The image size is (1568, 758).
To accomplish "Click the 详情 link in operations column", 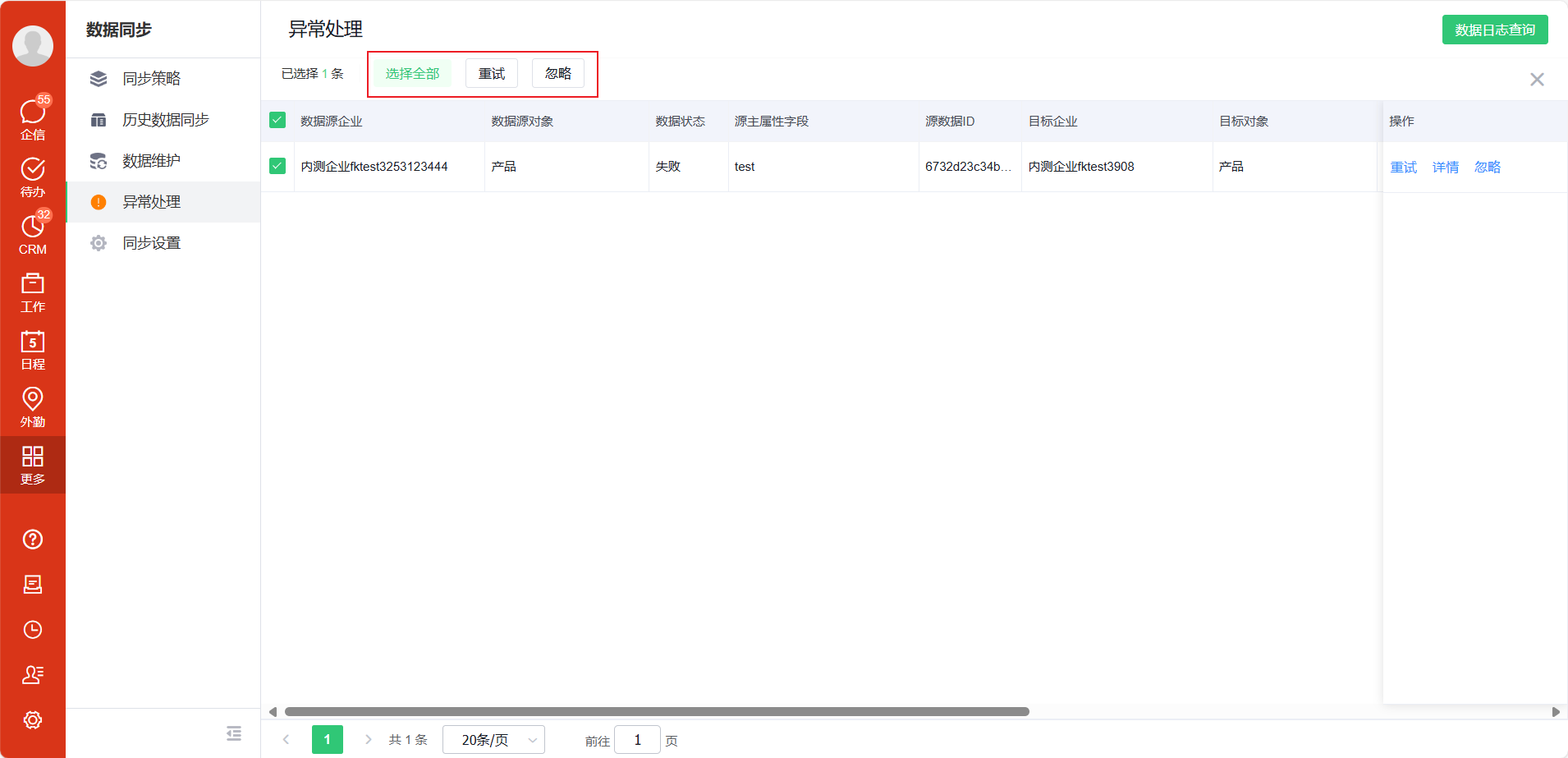I will (1445, 166).
